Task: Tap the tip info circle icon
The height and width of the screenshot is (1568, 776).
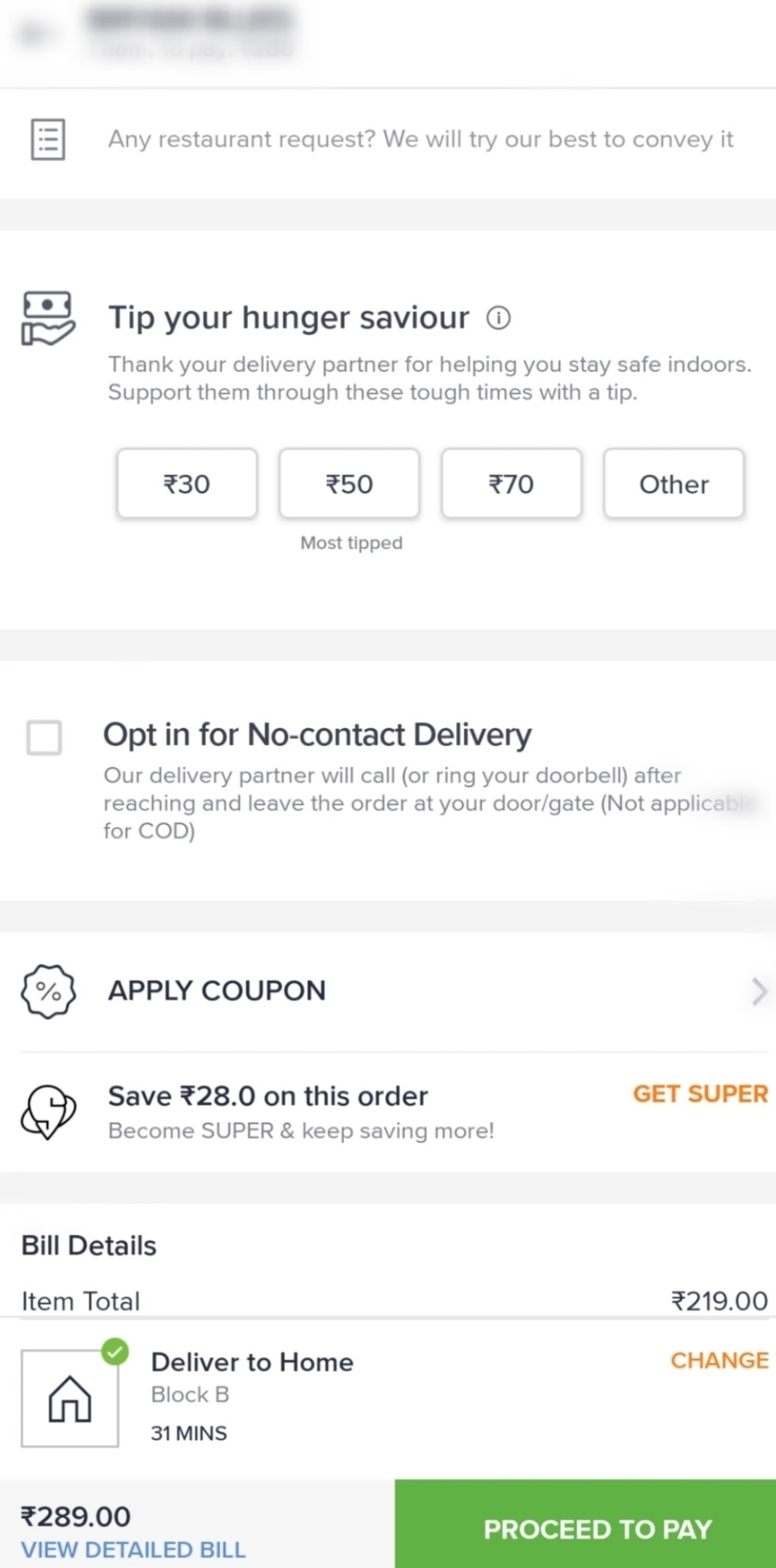Action: click(498, 318)
